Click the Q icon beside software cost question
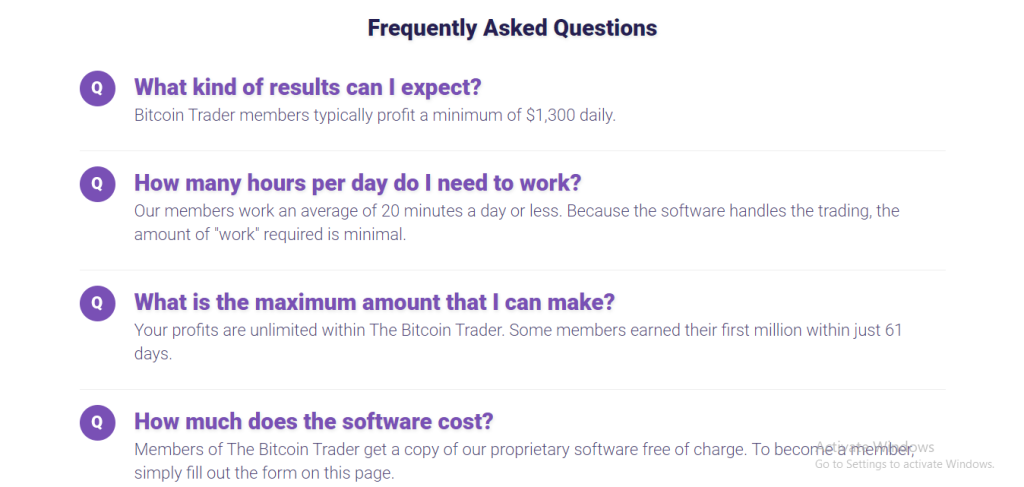The image size is (1024, 487). [x=97, y=422]
